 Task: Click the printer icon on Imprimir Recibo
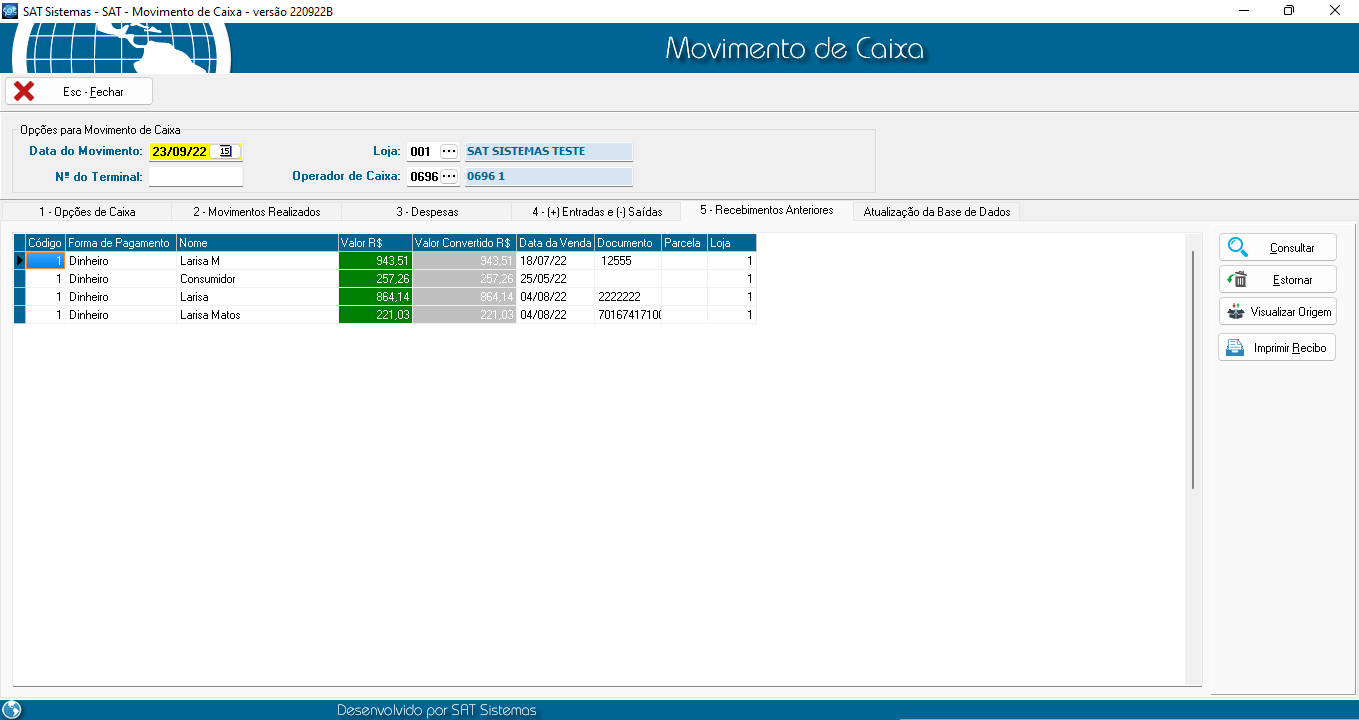[1236, 348]
